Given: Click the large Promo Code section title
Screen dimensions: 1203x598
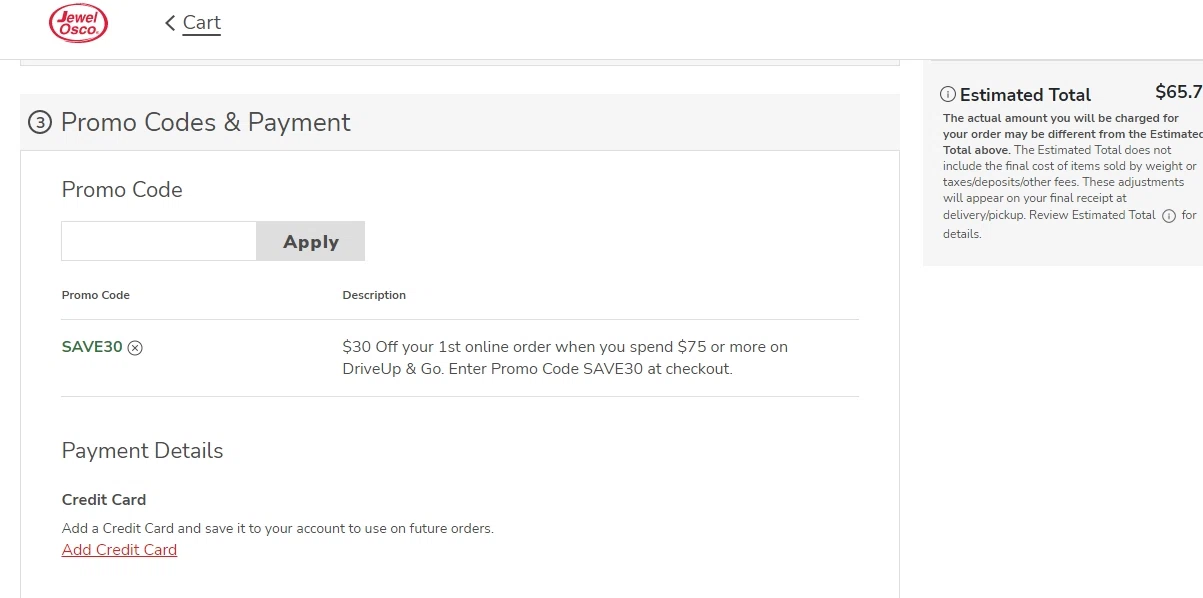Looking at the screenshot, I should 122,190.
